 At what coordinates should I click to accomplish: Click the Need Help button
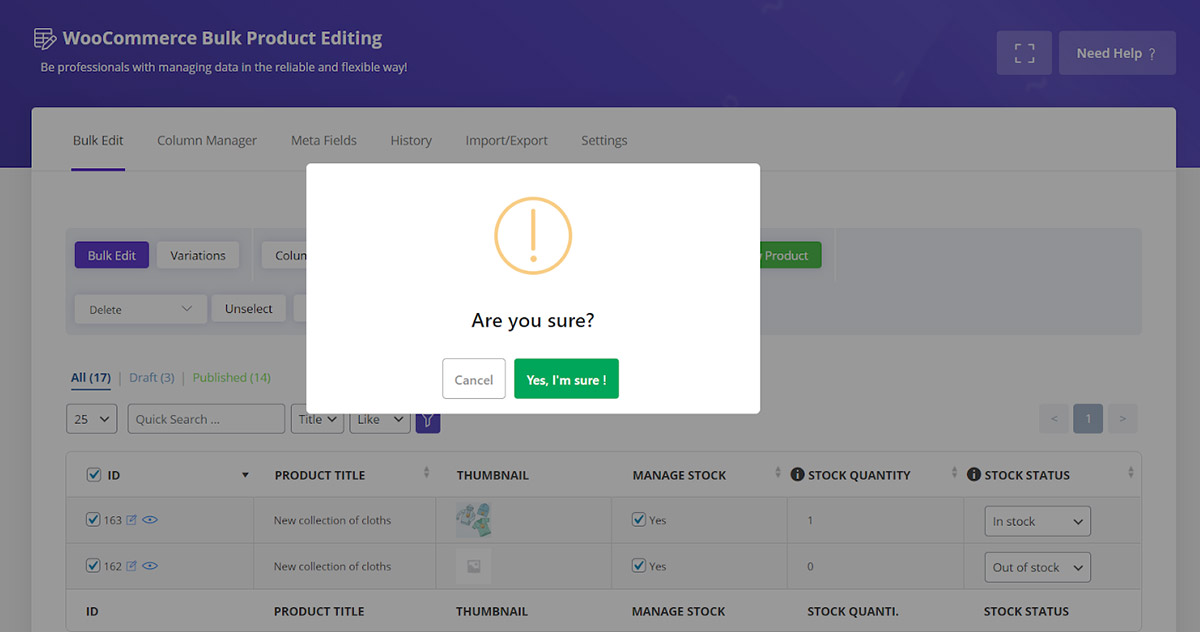point(1117,53)
